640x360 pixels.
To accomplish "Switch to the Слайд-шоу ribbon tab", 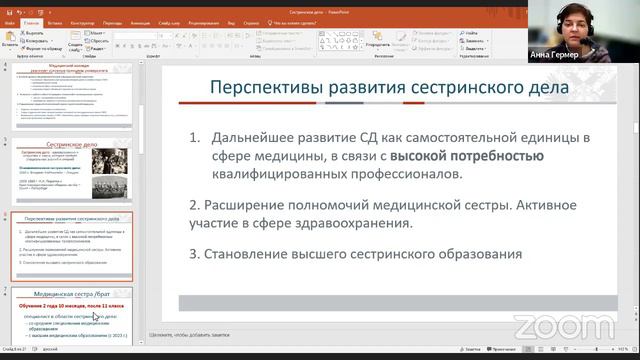I will [169, 23].
